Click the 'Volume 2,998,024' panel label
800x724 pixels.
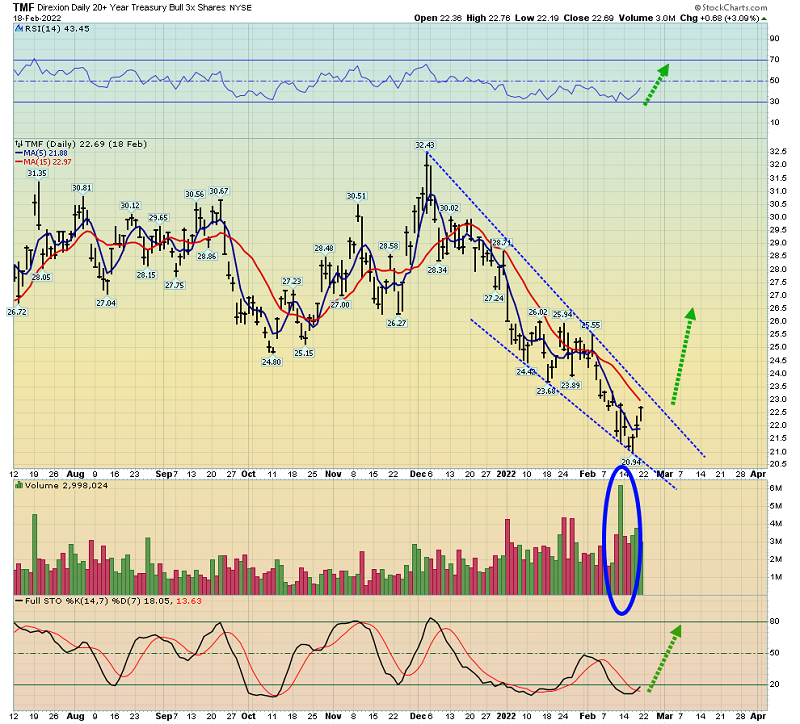click(x=66, y=486)
